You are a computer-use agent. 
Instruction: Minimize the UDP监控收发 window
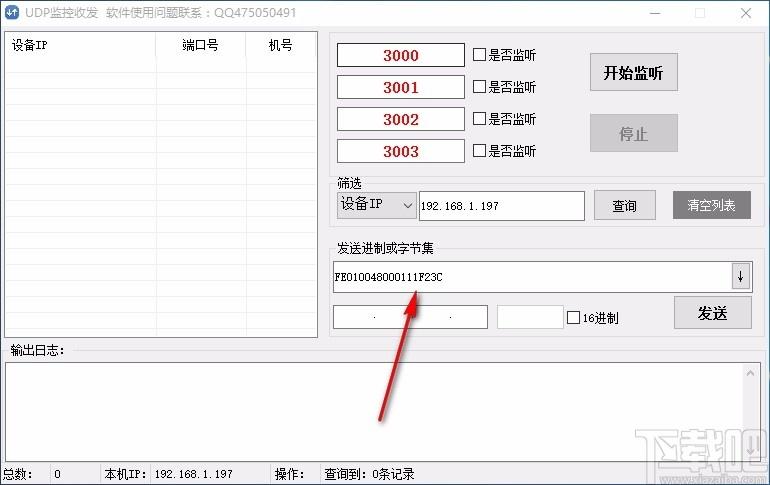(x=655, y=13)
